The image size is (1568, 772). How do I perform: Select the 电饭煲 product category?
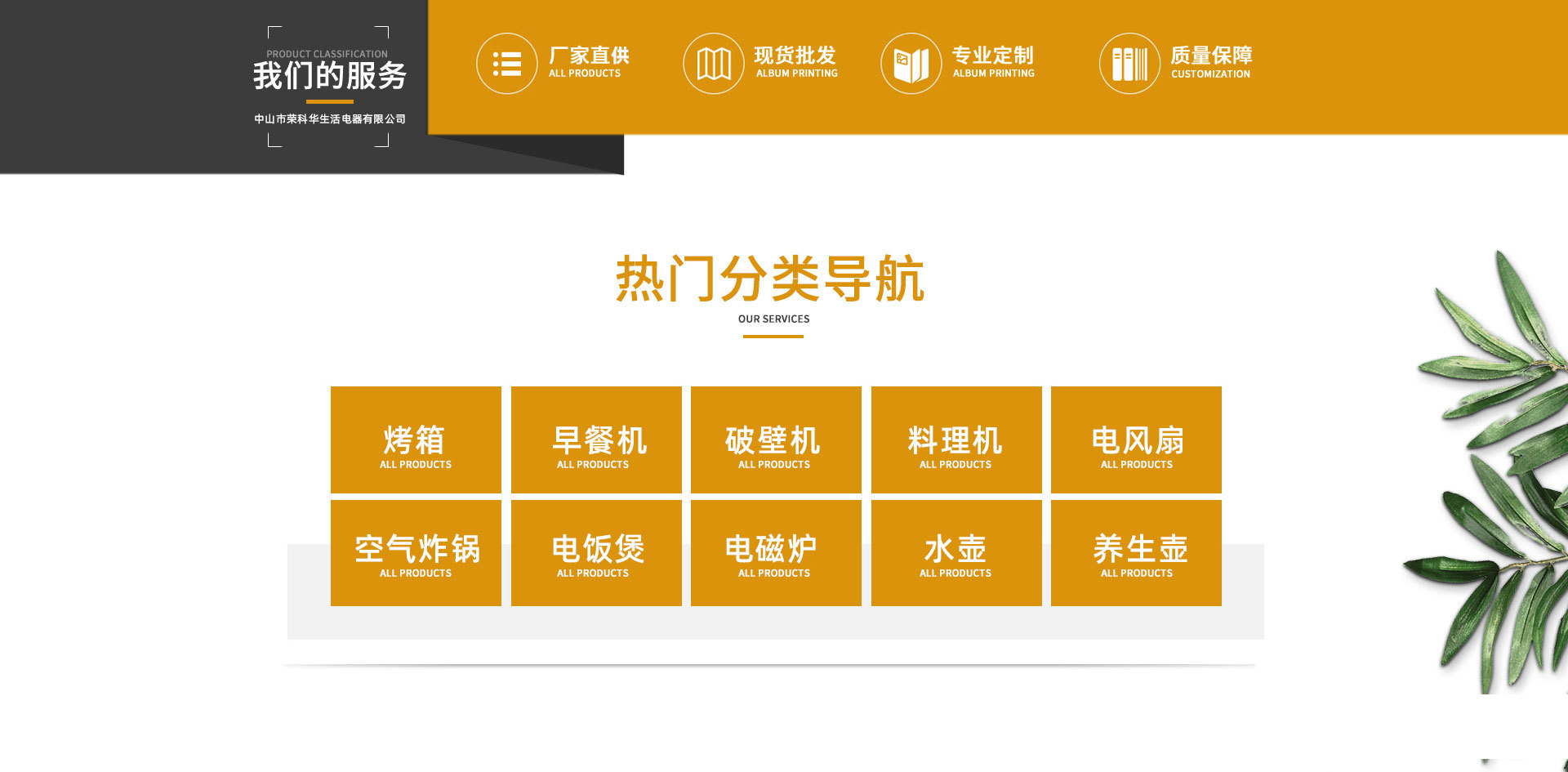coord(596,553)
